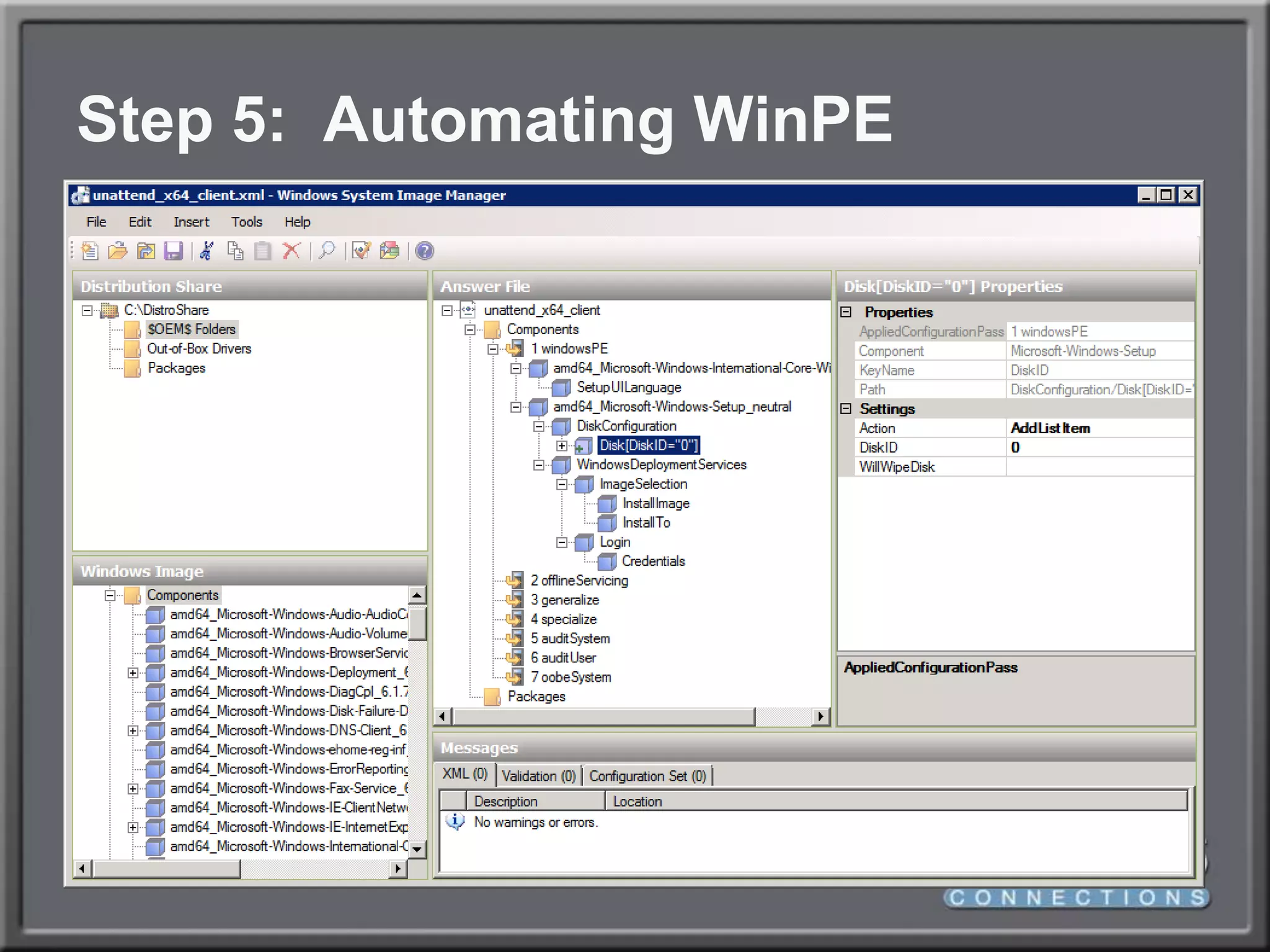Click the Action value AddListItem
This screenshot has width=1270, height=952.
(x=1101, y=428)
